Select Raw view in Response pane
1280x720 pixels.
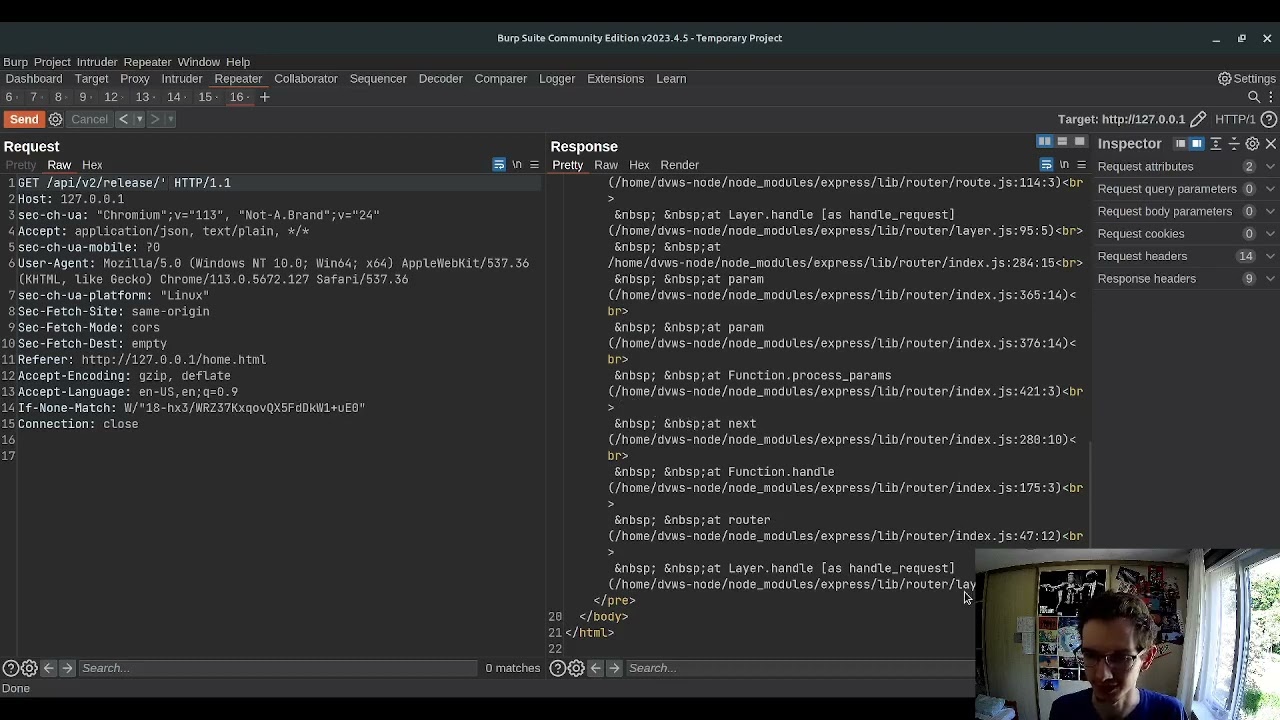pyautogui.click(x=606, y=165)
